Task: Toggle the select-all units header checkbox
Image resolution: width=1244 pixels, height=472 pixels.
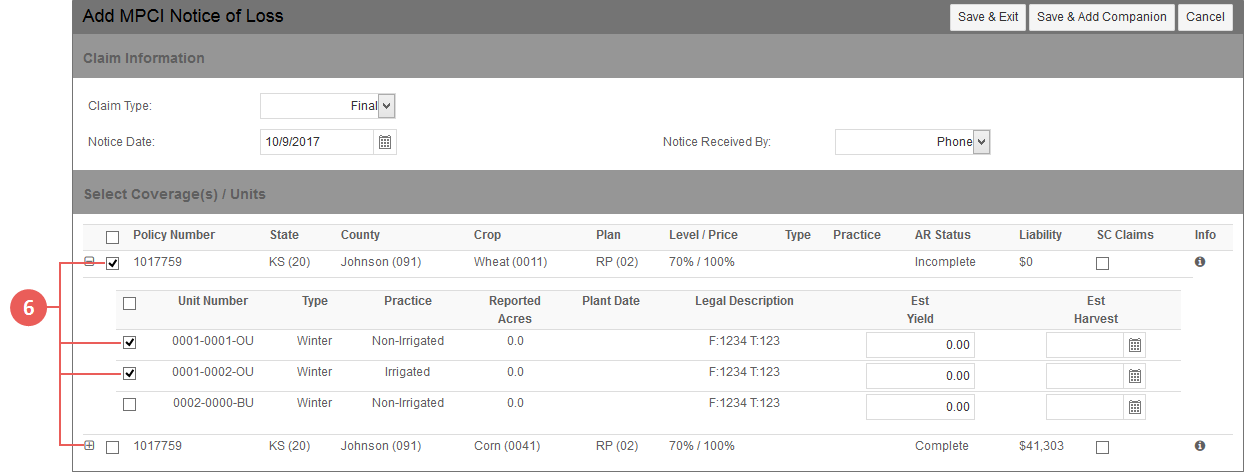Action: [x=129, y=303]
